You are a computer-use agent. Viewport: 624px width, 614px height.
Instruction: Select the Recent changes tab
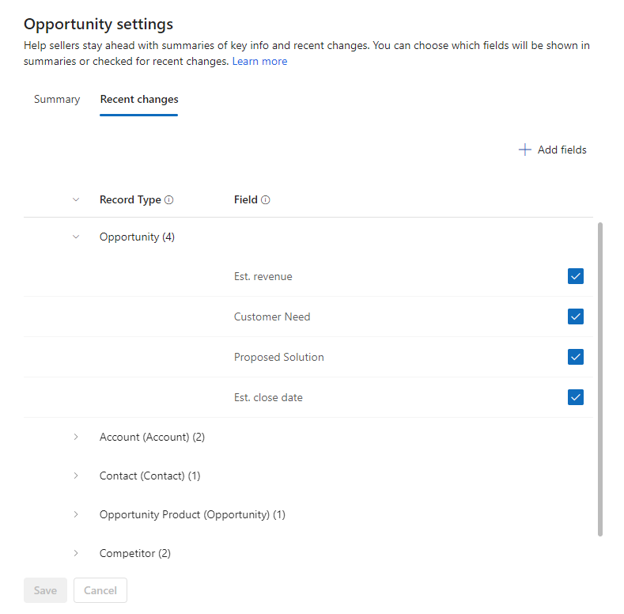click(x=139, y=99)
